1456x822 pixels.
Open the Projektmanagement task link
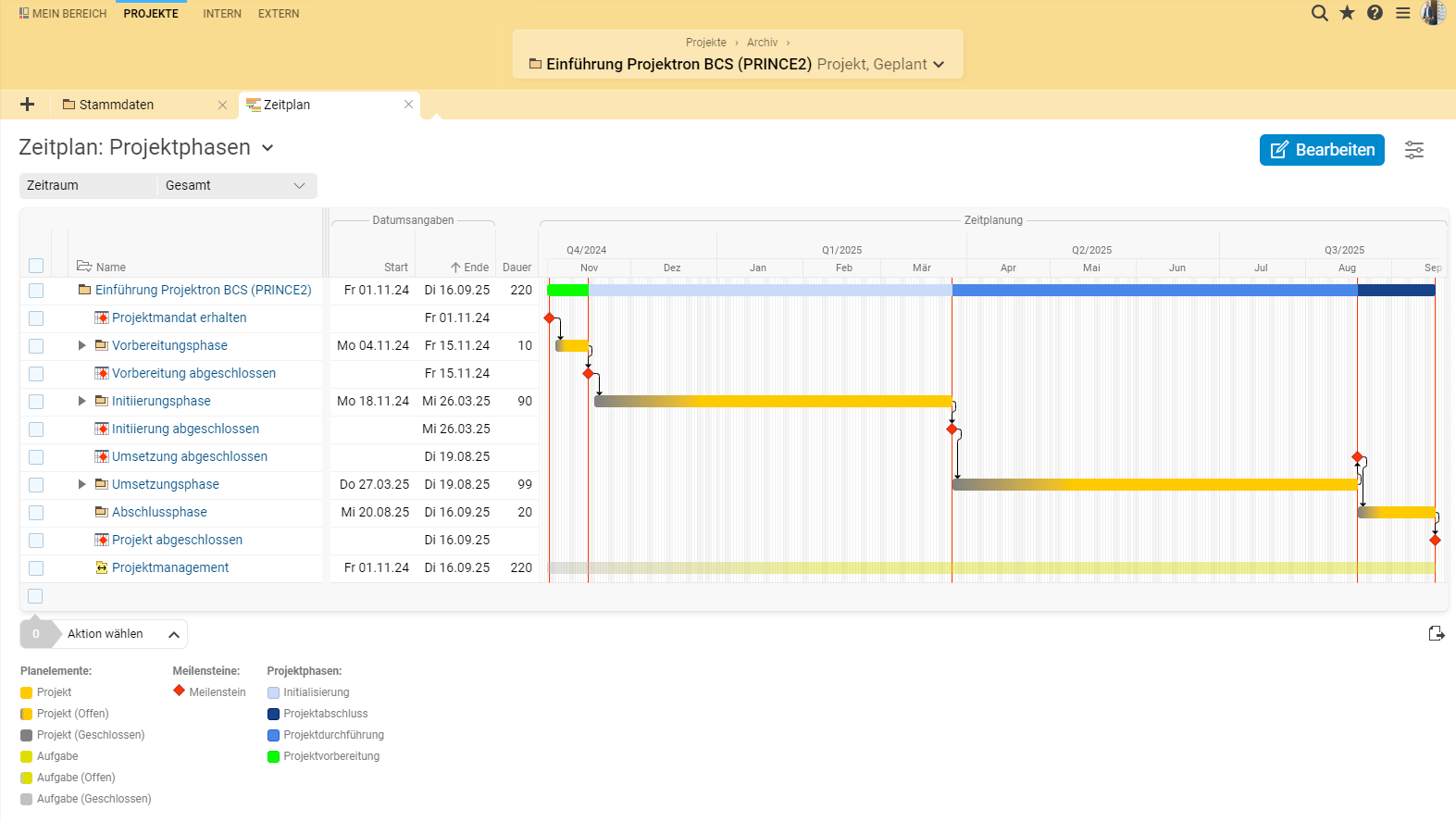click(170, 567)
